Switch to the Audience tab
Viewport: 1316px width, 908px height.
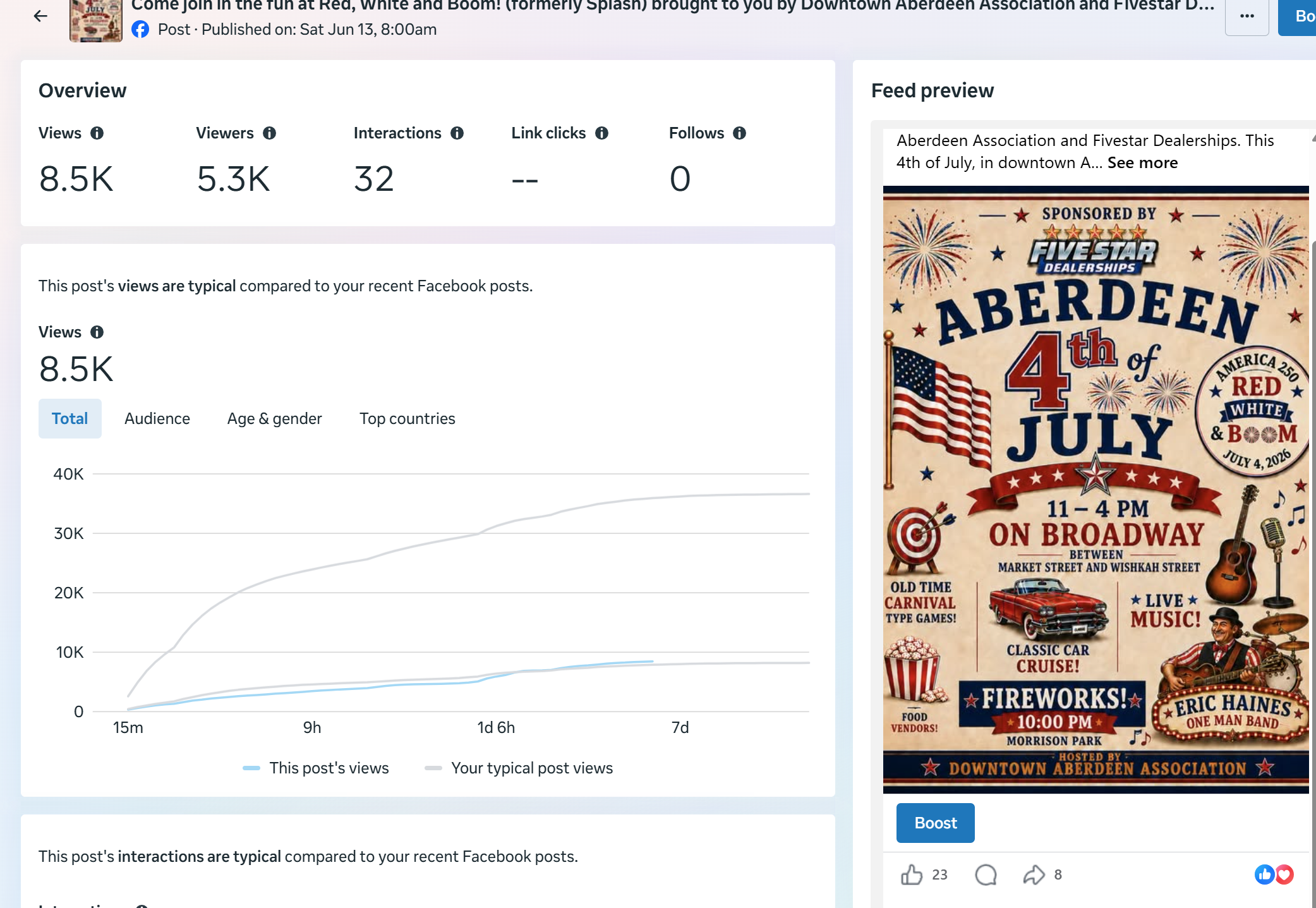coord(157,418)
